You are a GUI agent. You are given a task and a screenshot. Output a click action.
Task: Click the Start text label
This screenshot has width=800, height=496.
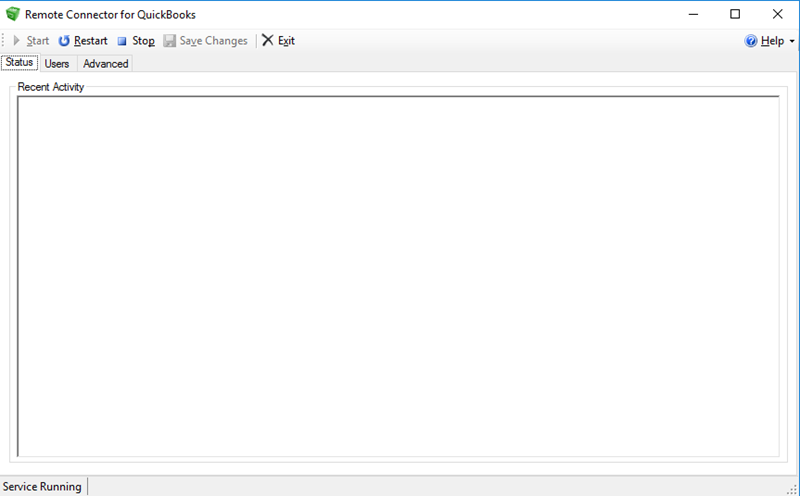(38, 41)
